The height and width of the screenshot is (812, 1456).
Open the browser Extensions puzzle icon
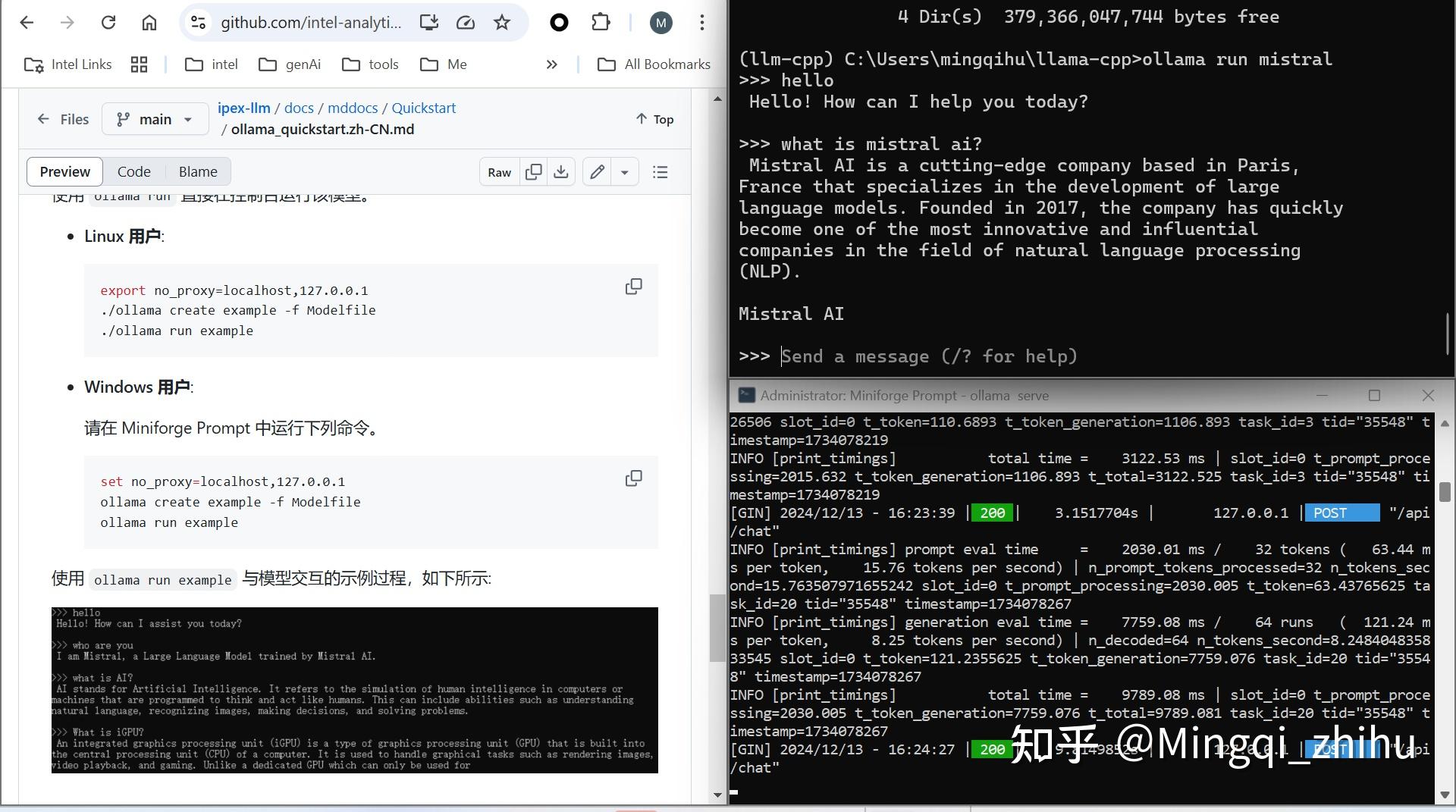600,22
